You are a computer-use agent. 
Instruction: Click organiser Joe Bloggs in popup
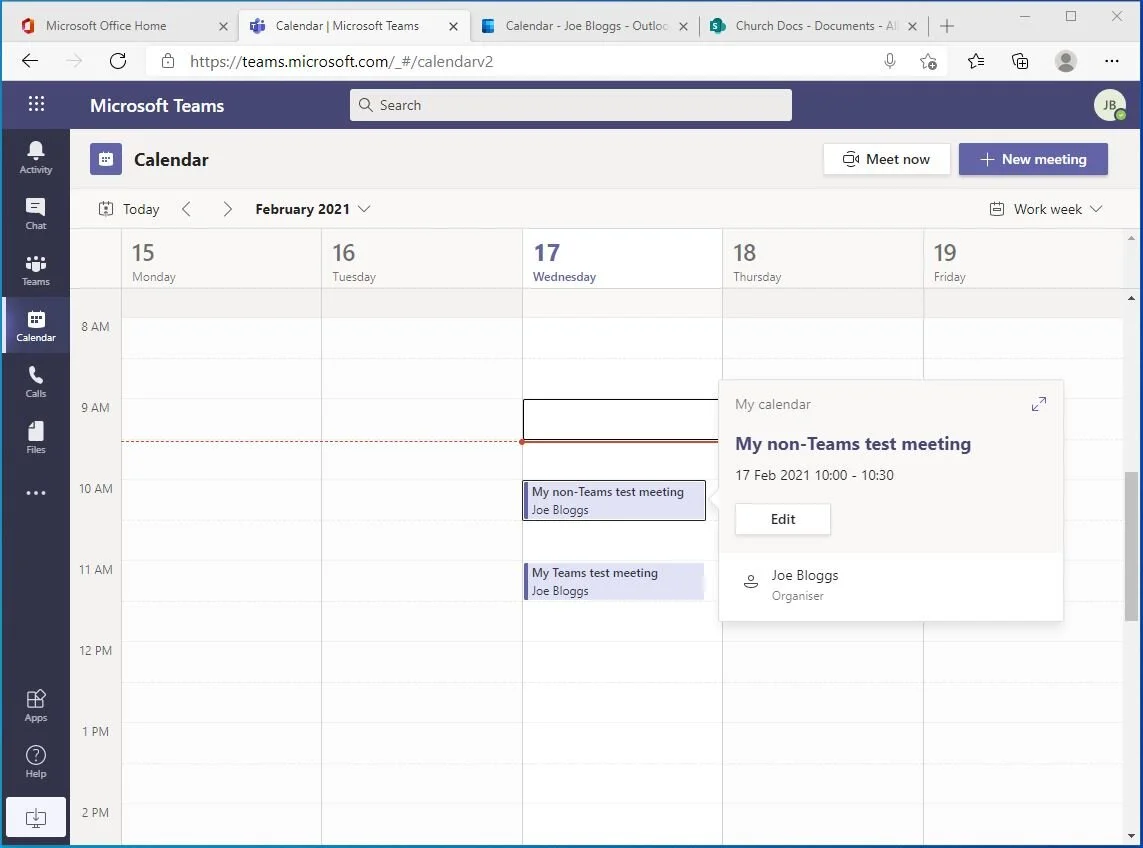pyautogui.click(x=804, y=575)
